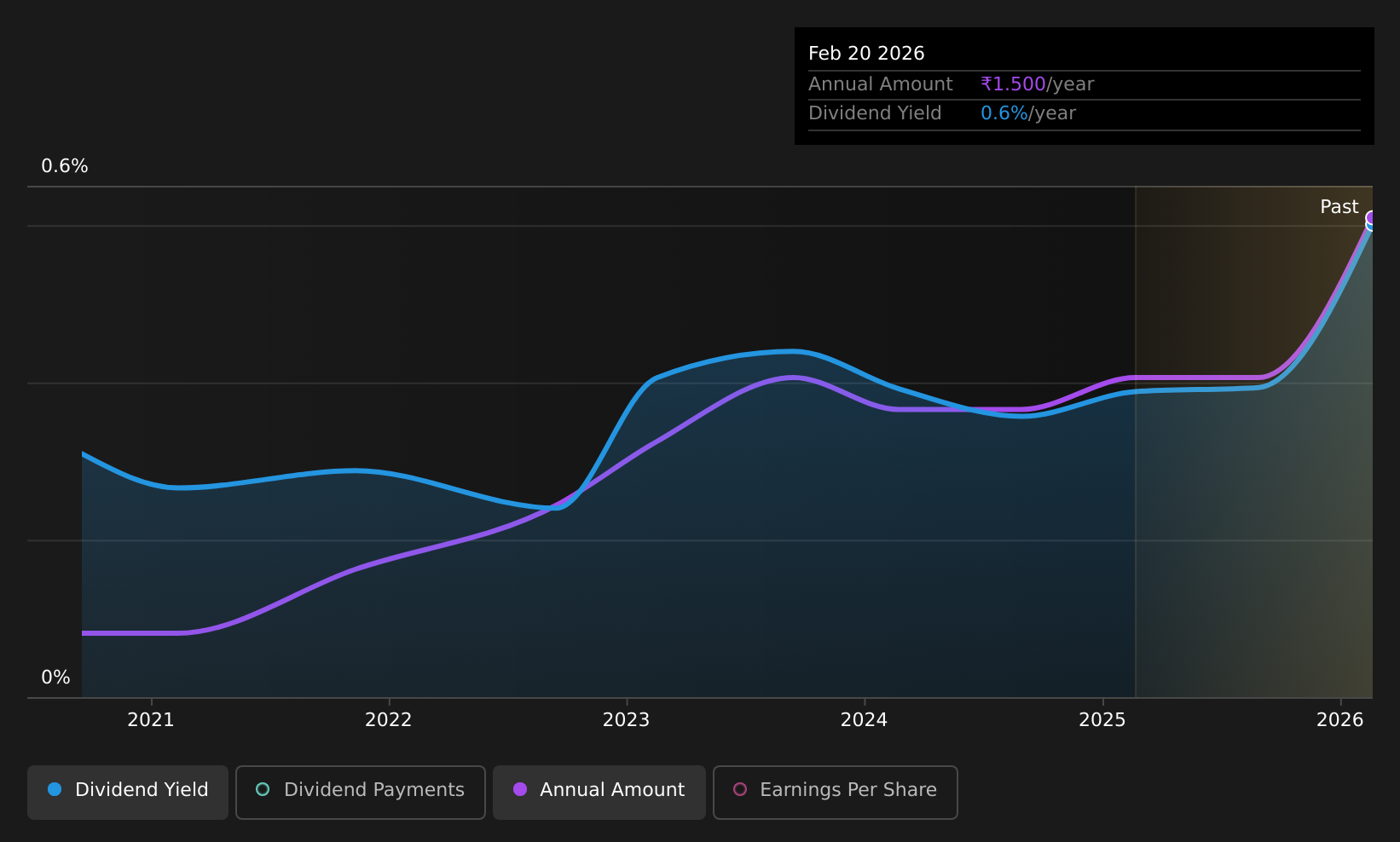Enable the Dividend Payments series
Viewport: 1400px width, 842px height.
coord(361,792)
